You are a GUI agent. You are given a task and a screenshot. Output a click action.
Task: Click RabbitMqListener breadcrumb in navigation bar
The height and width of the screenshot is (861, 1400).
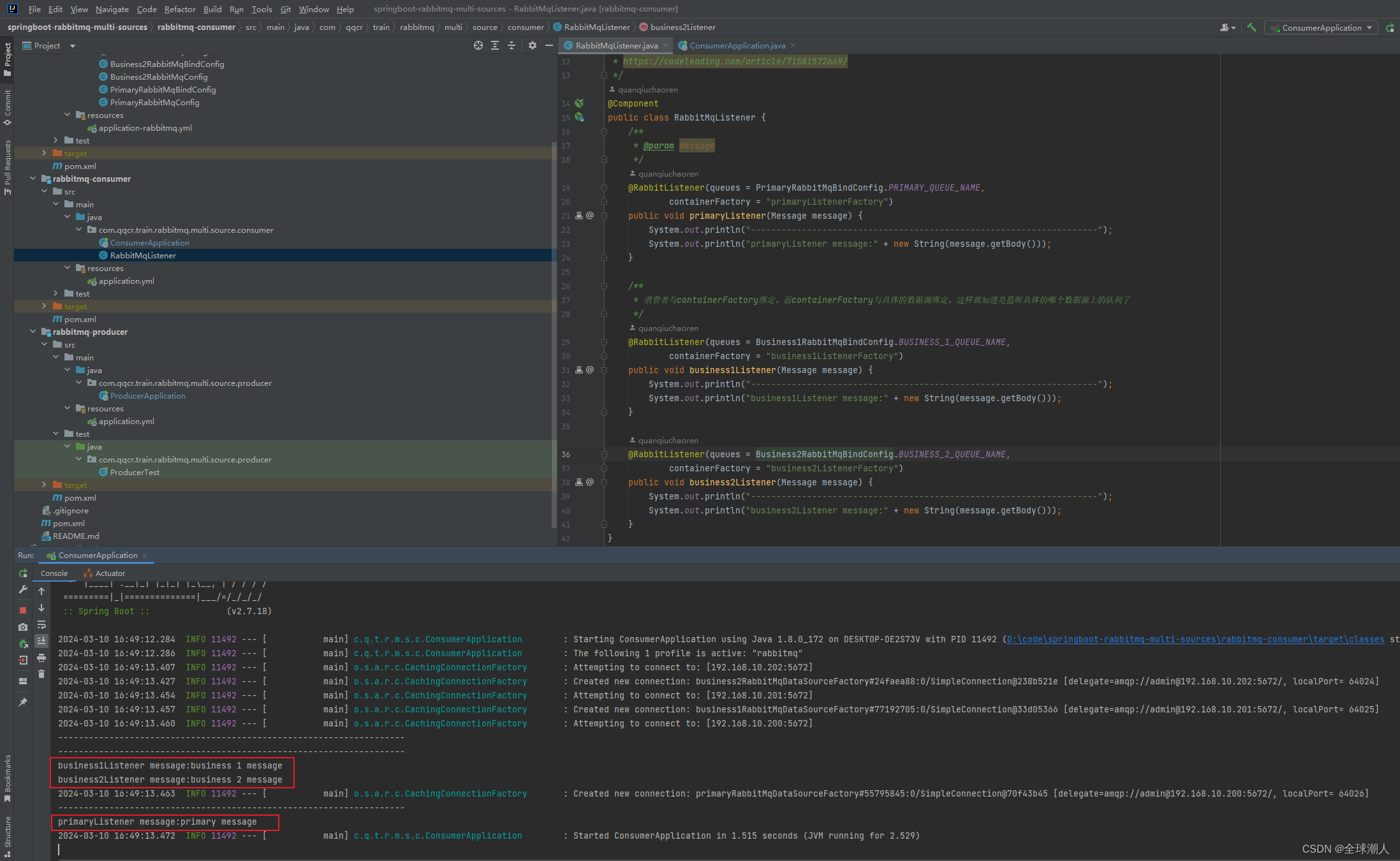[597, 27]
